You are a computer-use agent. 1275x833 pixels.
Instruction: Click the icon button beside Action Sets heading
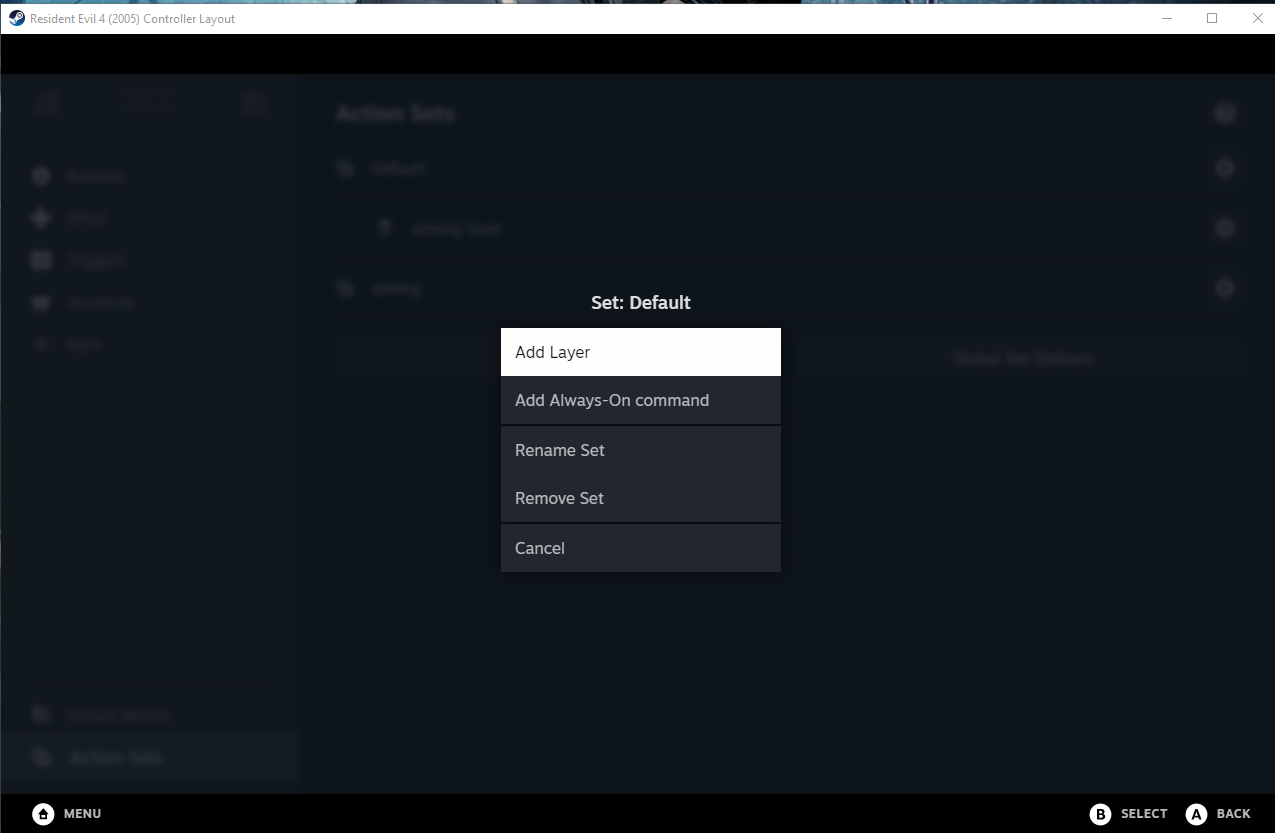(1225, 113)
